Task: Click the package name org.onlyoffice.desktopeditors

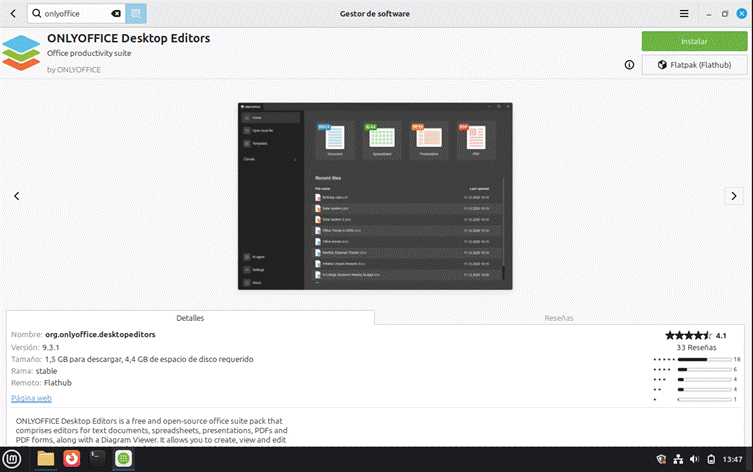Action: [x=100, y=335]
